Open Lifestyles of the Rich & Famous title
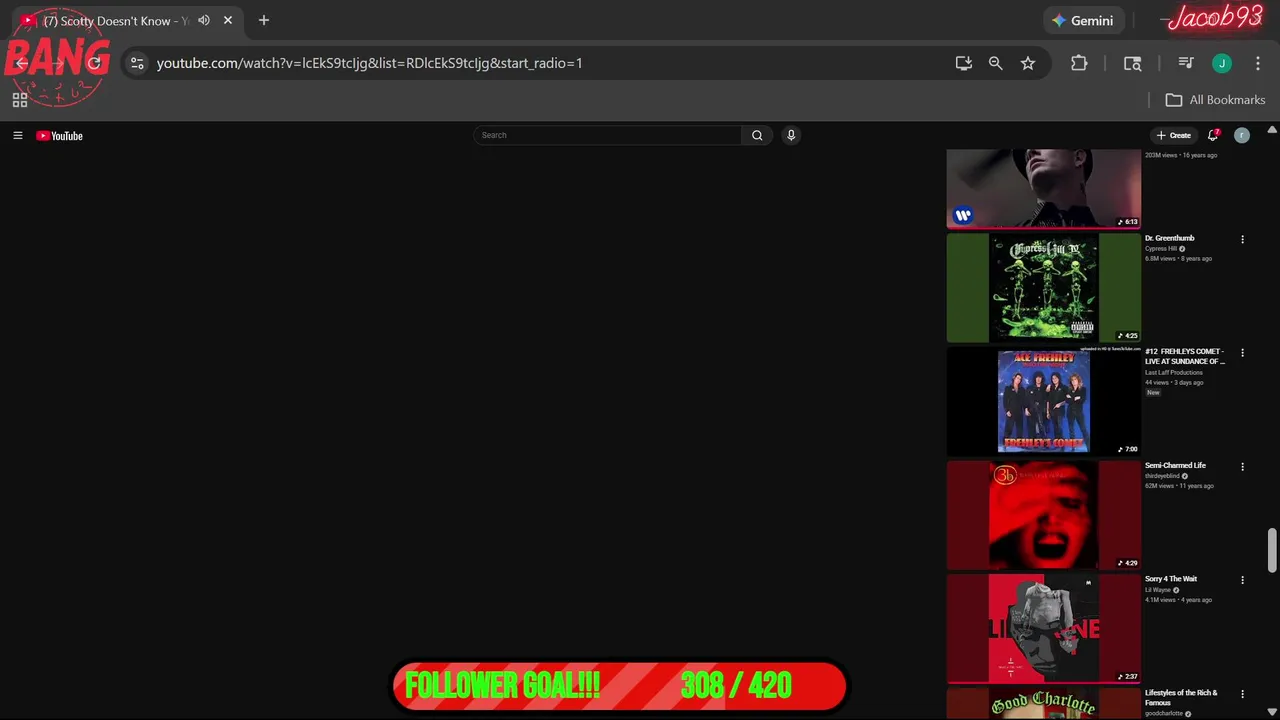 [1181, 697]
